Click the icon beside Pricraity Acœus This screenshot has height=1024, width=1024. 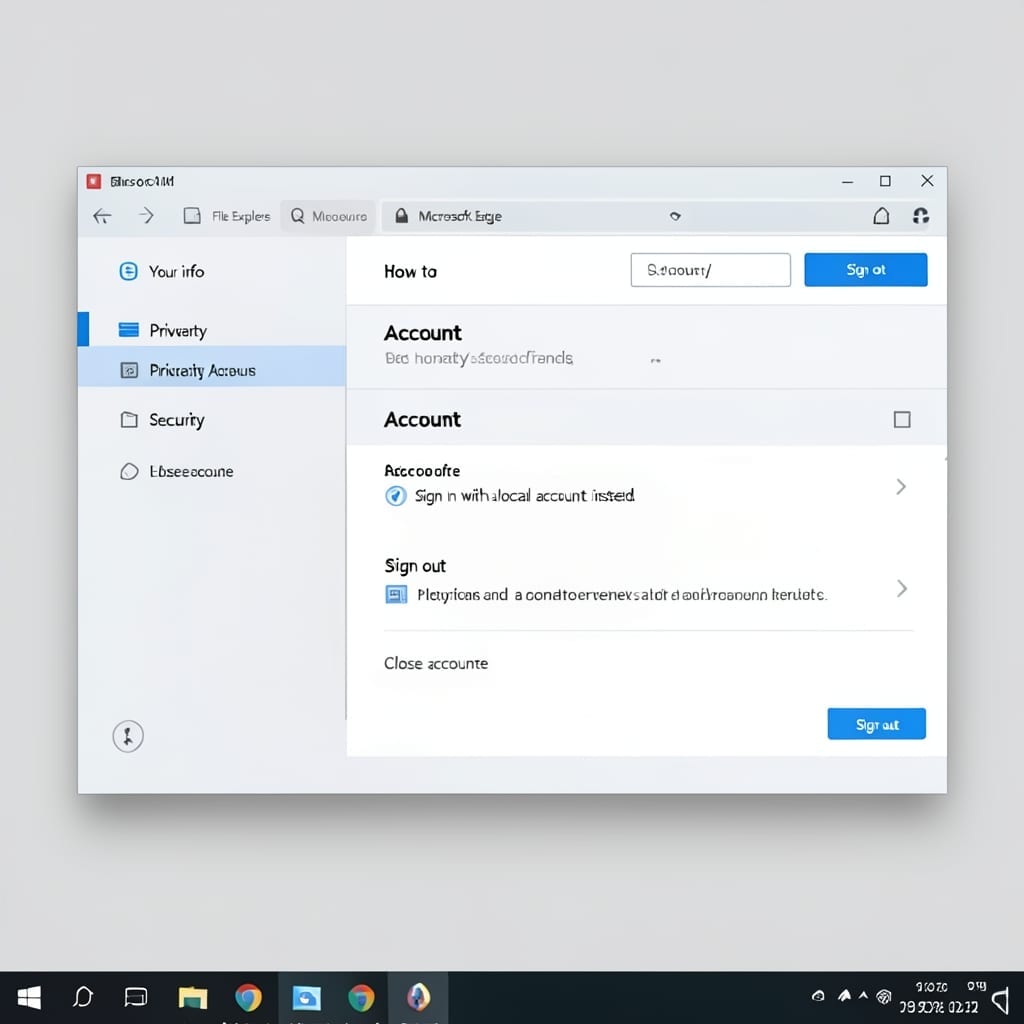pos(129,370)
